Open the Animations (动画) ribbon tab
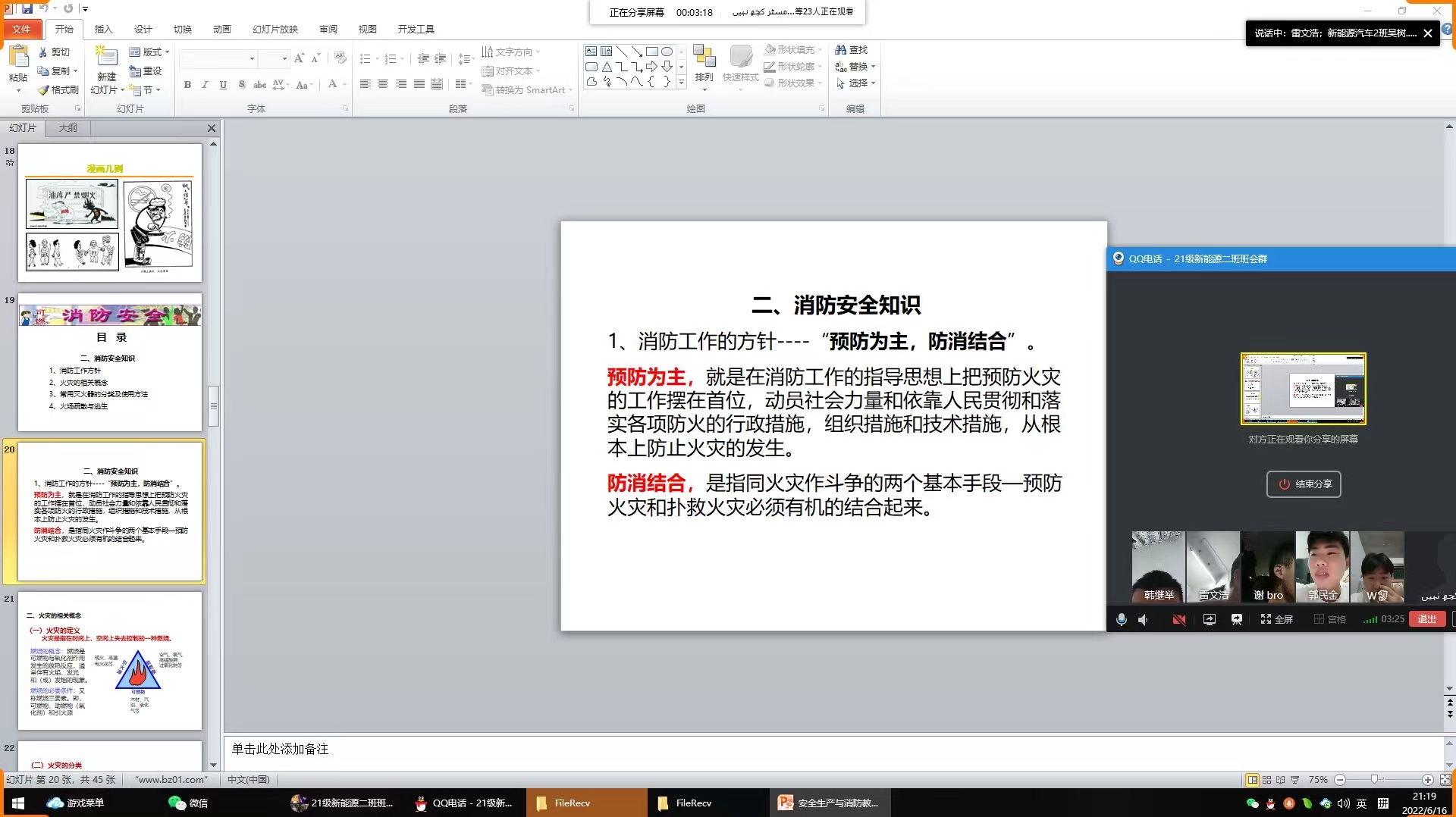Image resolution: width=1456 pixels, height=817 pixels. (x=221, y=29)
